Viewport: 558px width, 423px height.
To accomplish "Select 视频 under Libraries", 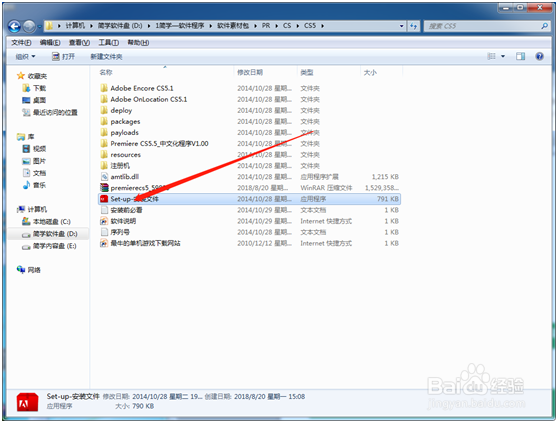I will coord(39,149).
